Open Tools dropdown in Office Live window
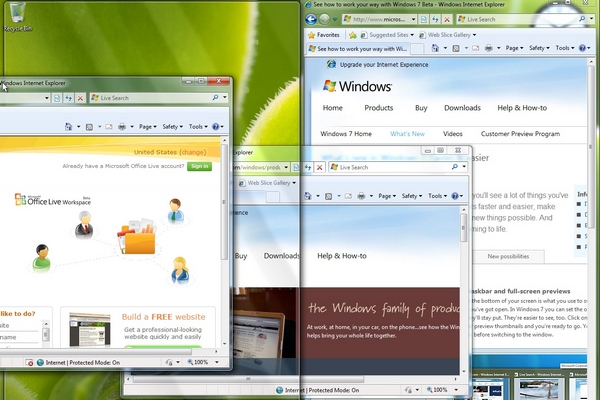The image size is (600, 400). tap(198, 127)
